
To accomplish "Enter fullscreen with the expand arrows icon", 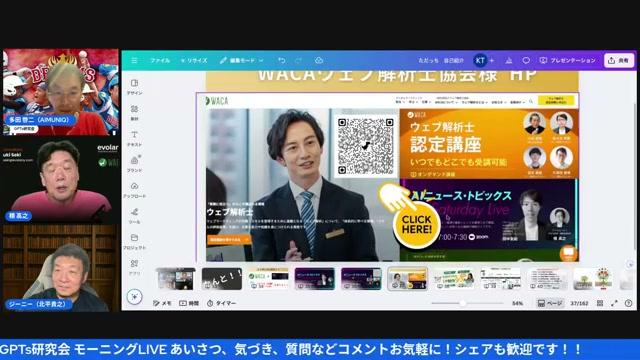I will coord(614,303).
